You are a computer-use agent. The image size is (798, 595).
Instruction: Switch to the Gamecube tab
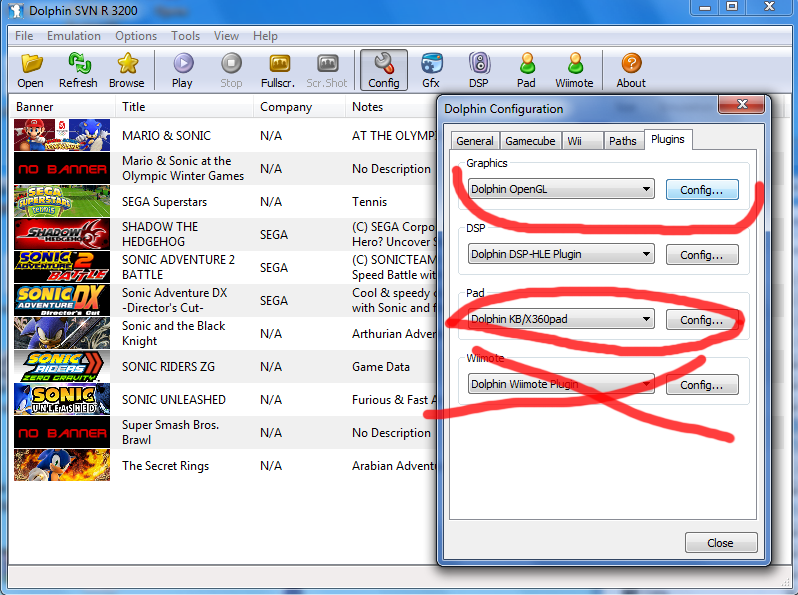[x=530, y=141]
